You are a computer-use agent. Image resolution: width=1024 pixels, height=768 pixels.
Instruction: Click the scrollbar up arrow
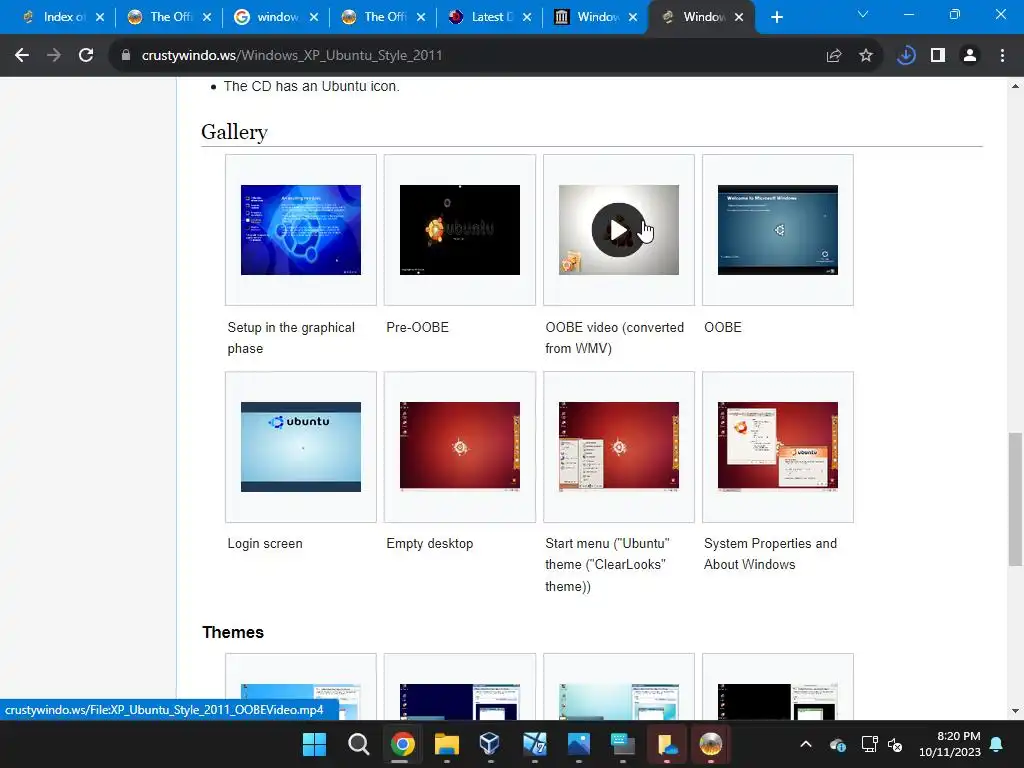pyautogui.click(x=1015, y=86)
